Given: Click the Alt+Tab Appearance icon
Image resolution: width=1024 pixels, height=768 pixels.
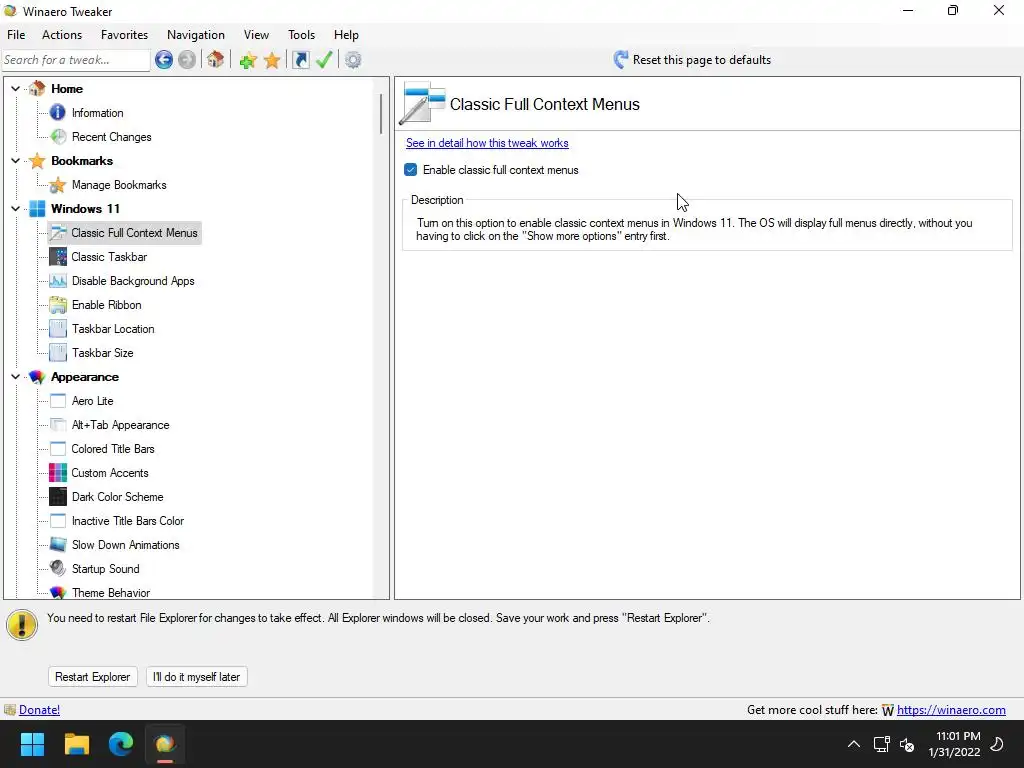Looking at the screenshot, I should click(x=57, y=424).
